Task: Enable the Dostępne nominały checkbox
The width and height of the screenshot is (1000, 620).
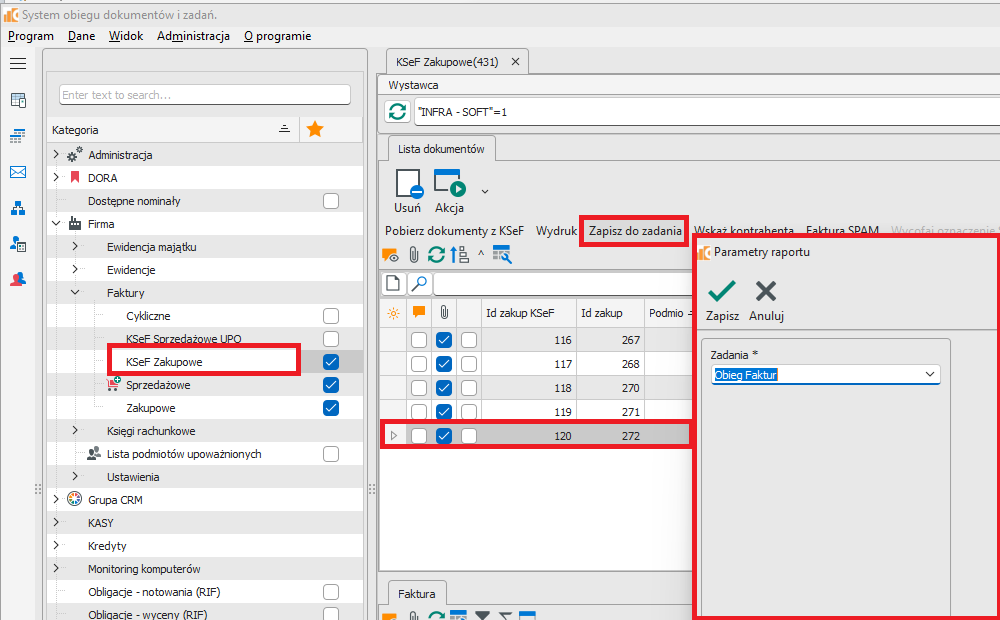Action: click(x=331, y=201)
